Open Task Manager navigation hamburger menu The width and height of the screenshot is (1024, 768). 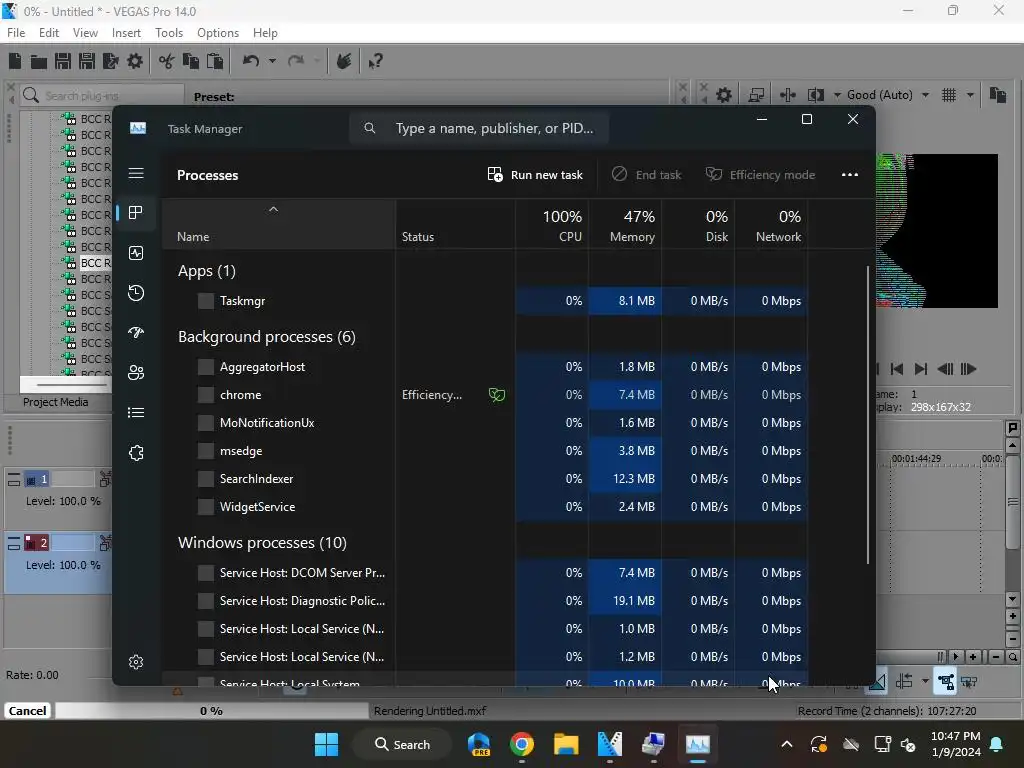(x=136, y=173)
